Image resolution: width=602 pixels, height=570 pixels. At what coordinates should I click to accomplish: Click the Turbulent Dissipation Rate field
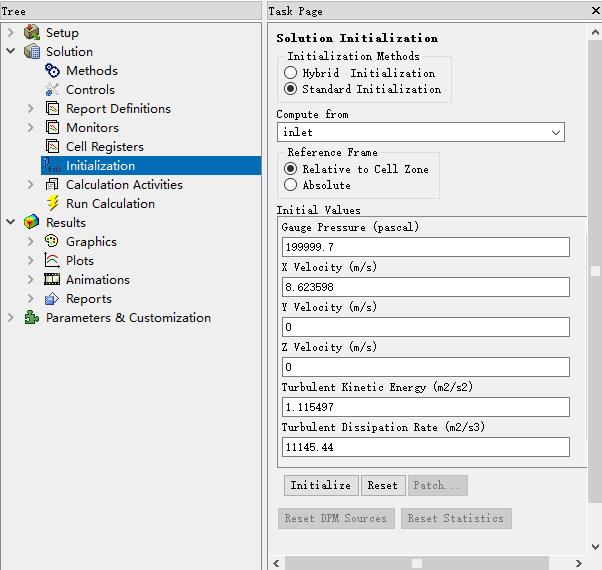tap(426, 447)
